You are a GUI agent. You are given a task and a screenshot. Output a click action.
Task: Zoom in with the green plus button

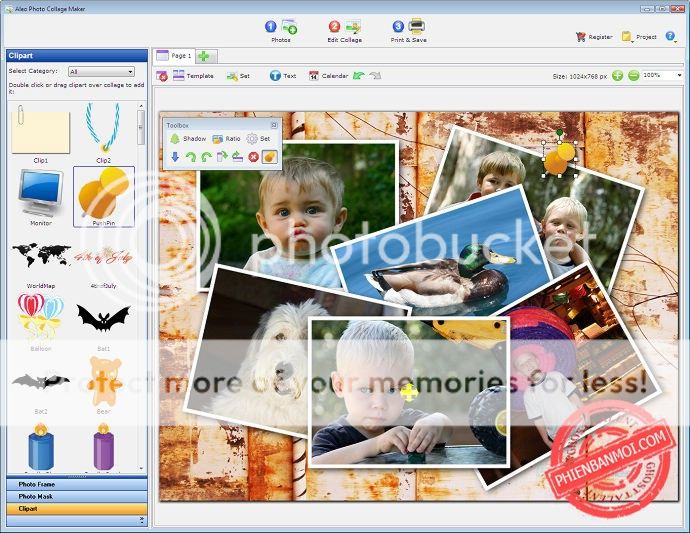(617, 76)
